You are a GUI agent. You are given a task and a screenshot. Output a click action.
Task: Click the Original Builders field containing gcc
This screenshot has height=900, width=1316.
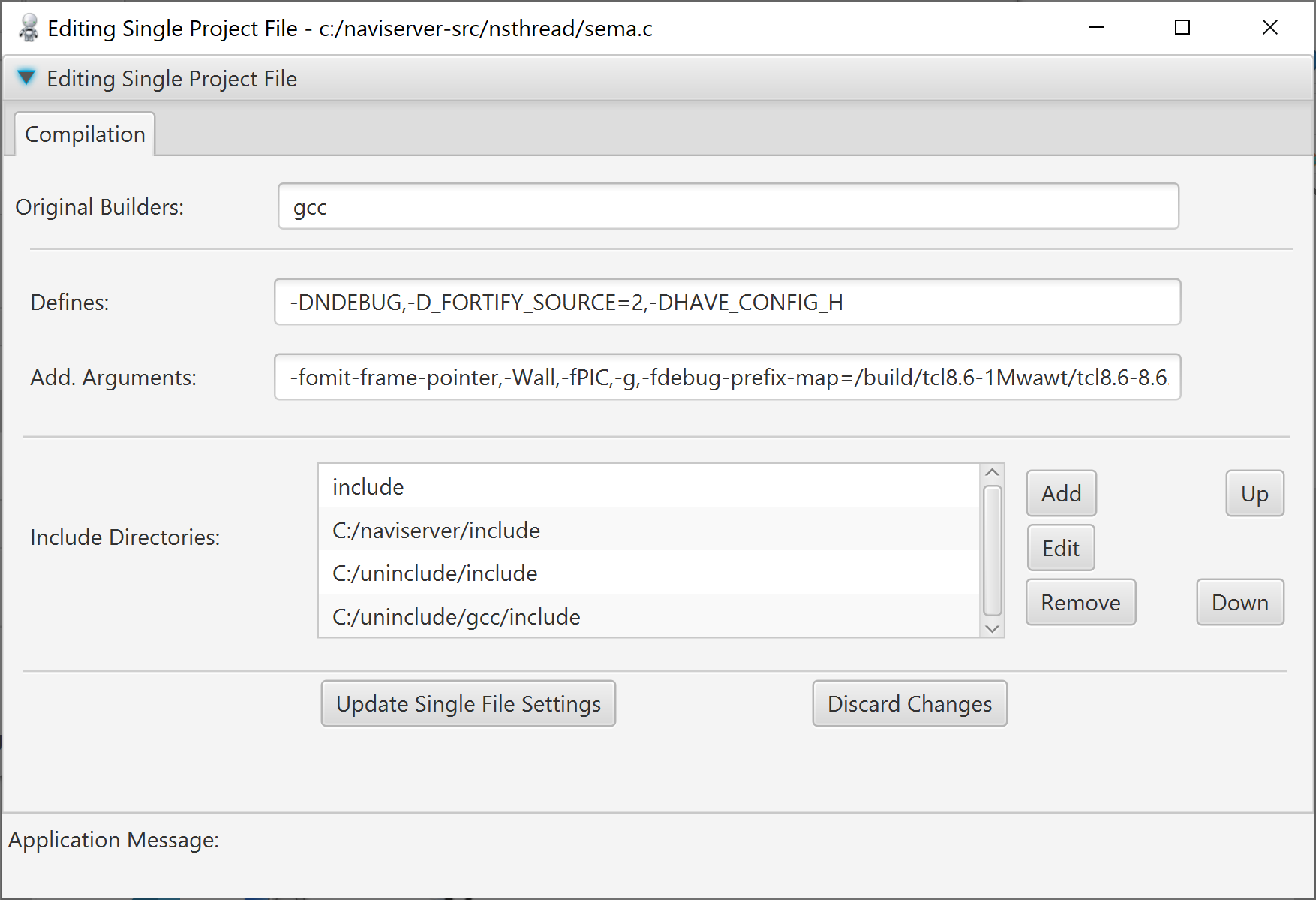(728, 206)
